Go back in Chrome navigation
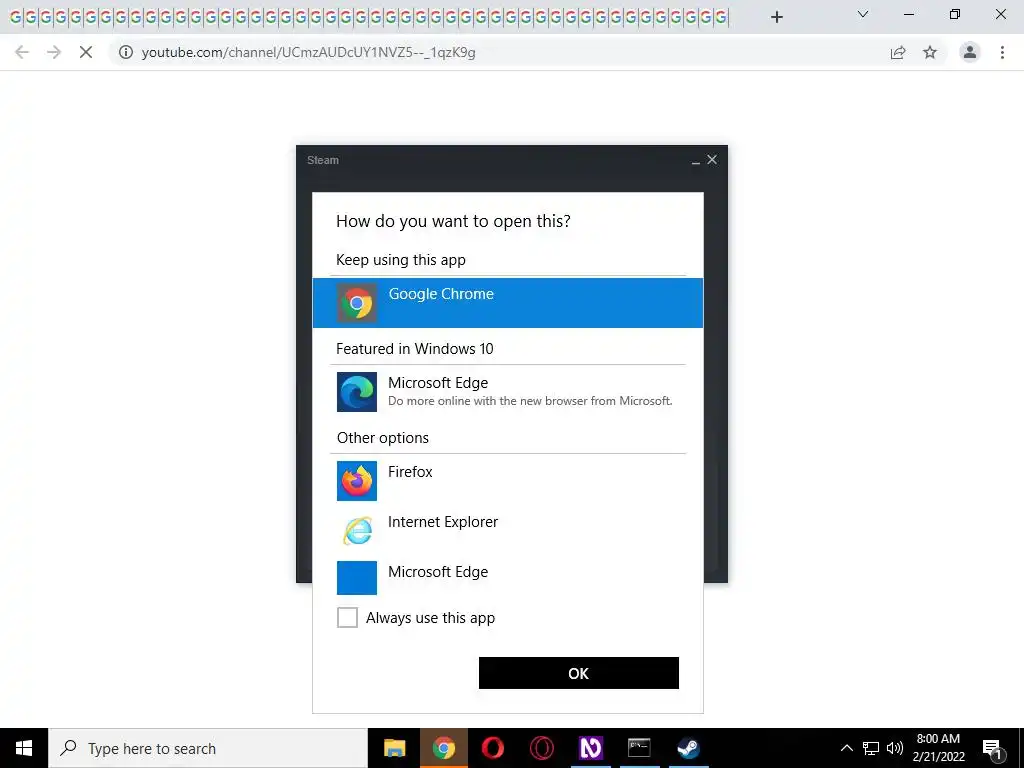This screenshot has width=1024, height=768. coord(22,52)
